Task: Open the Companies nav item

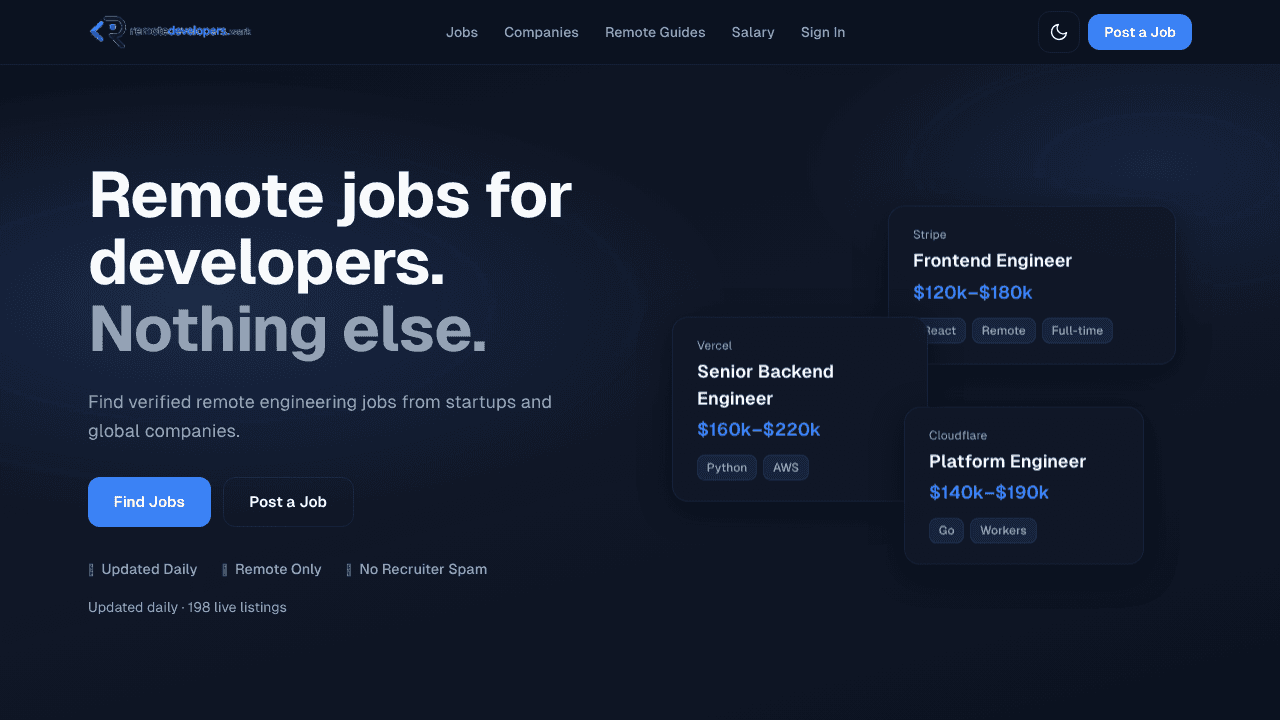Action: (541, 32)
